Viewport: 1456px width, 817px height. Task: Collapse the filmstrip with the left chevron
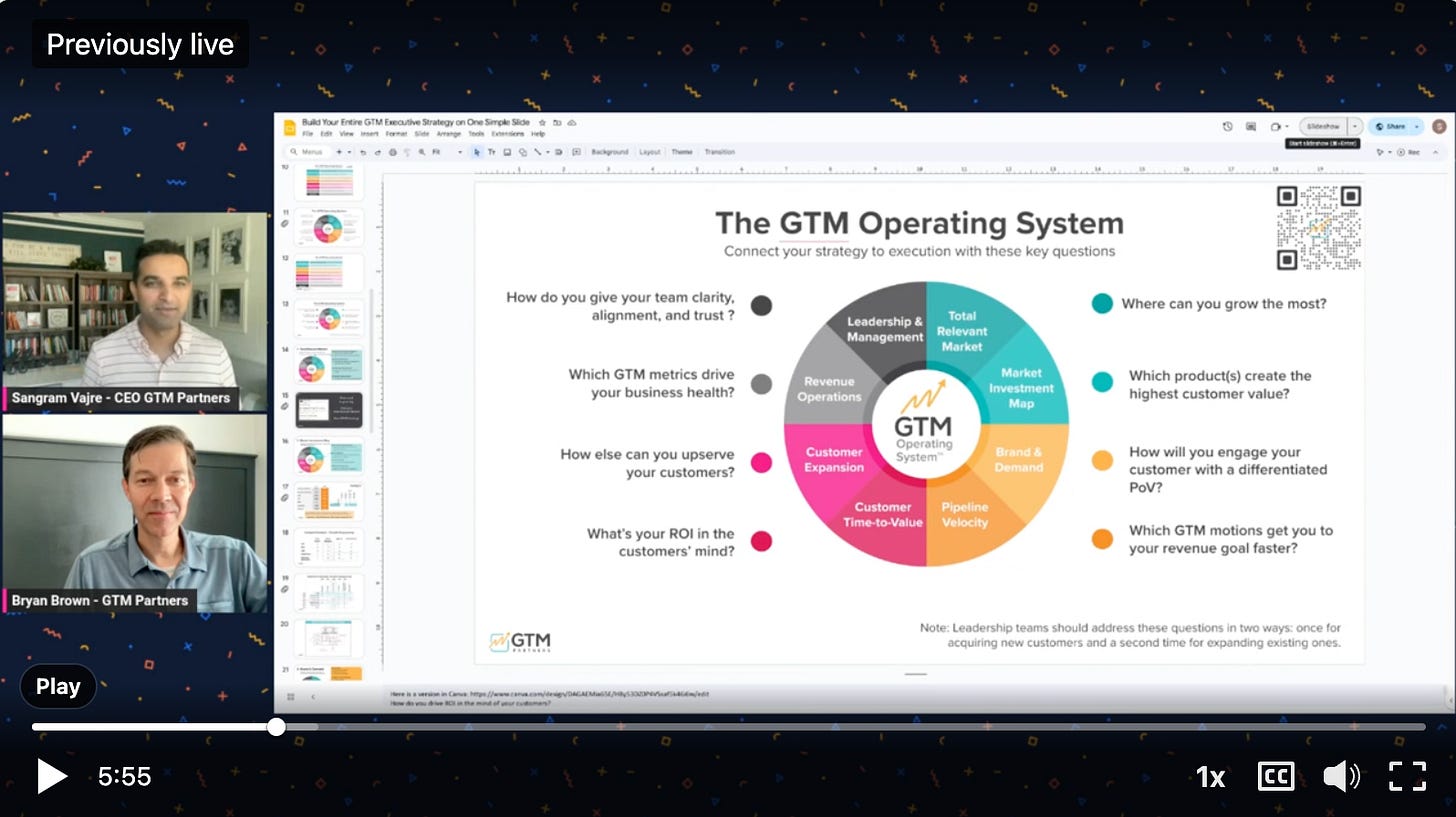pos(313,697)
